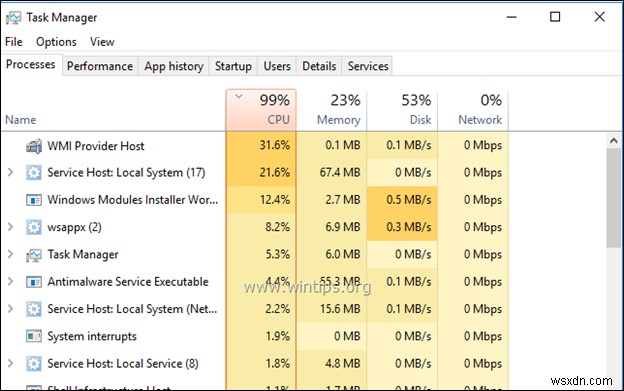This screenshot has height=391, width=624.
Task: Click the 21.6% CPU value
Action: click(275, 173)
